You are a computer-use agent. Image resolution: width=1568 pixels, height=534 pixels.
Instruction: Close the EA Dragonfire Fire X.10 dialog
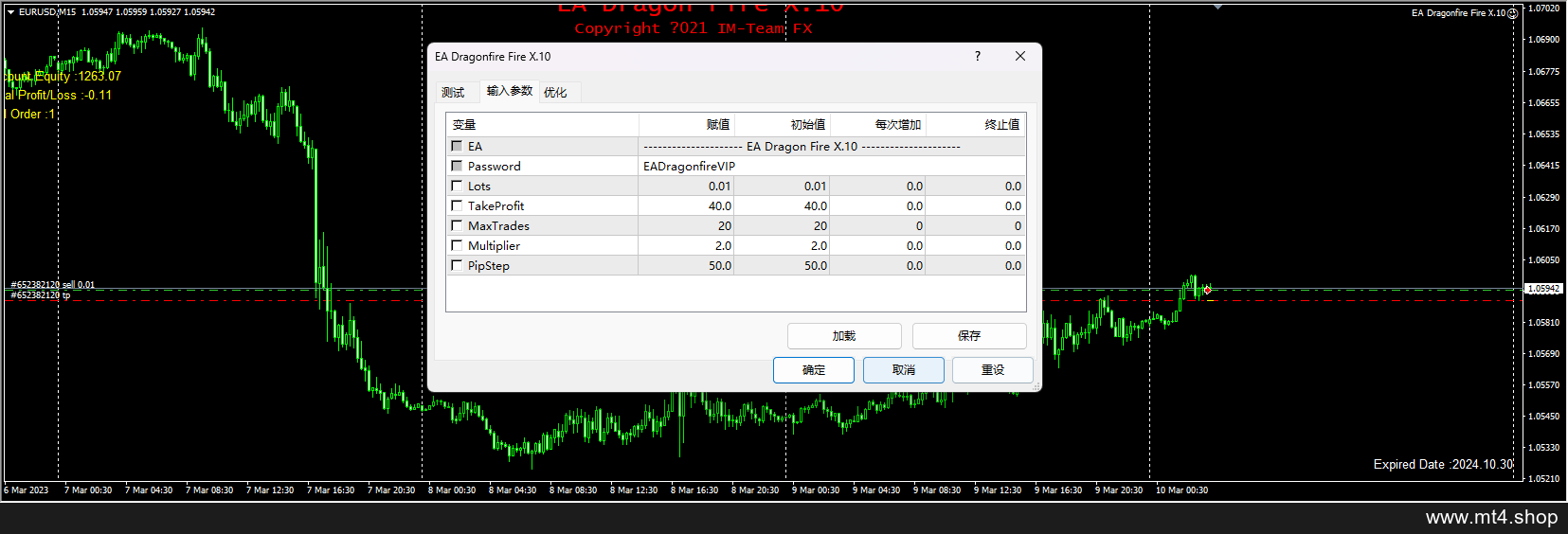1020,56
